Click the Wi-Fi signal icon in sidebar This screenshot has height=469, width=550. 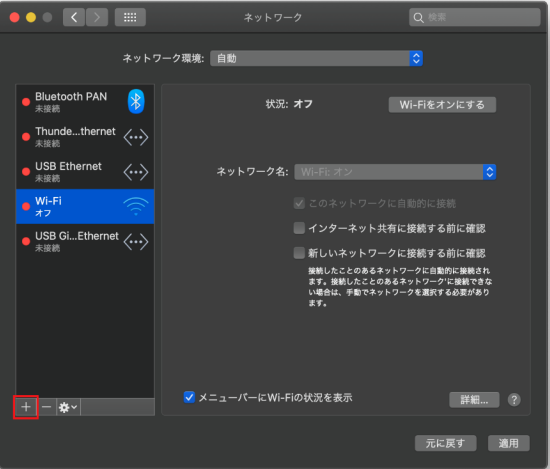(136, 206)
